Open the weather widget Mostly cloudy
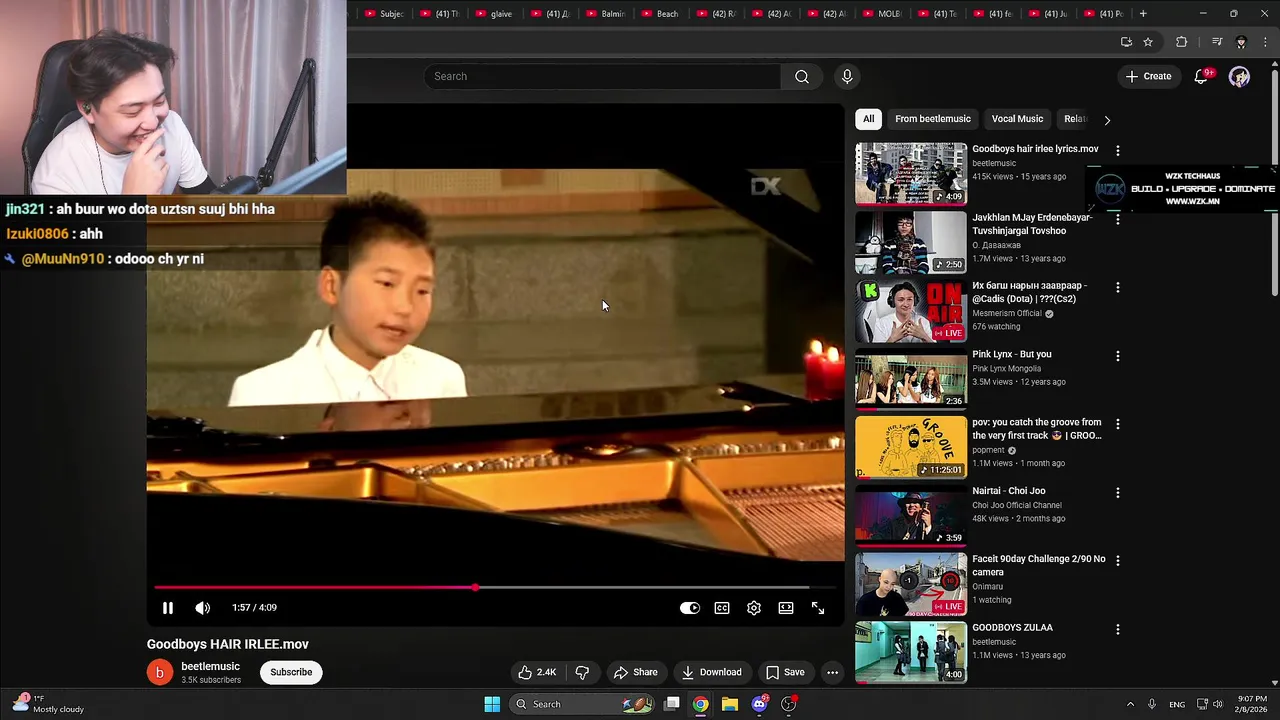 pos(50,704)
